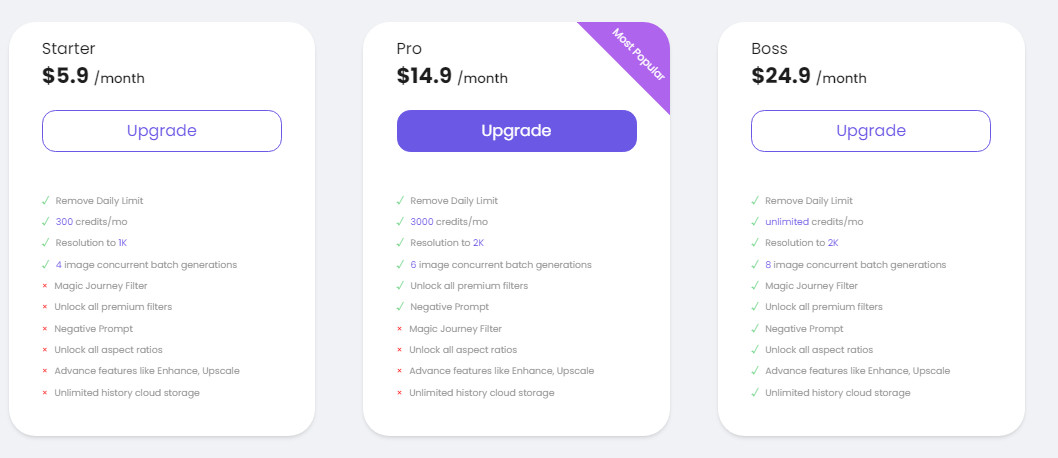Select the $14.9 /month Pro price
The height and width of the screenshot is (458, 1058).
coord(452,76)
